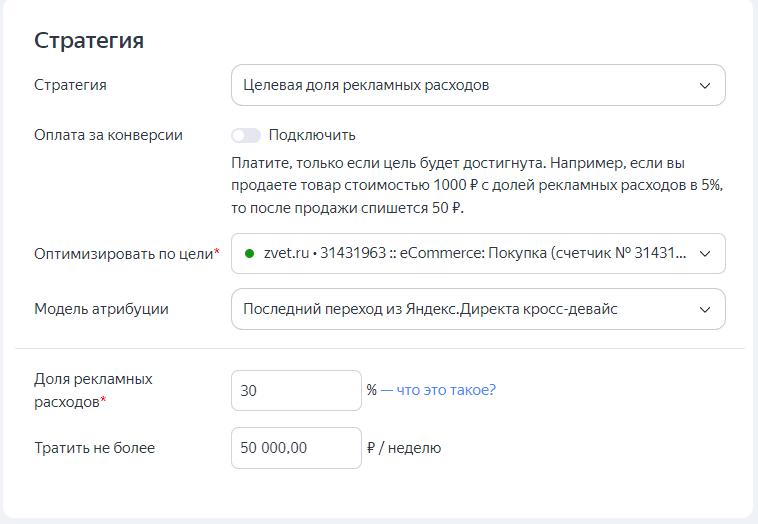Click the green status dot beside zvet.ru
This screenshot has height=524, width=758.
(x=249, y=253)
